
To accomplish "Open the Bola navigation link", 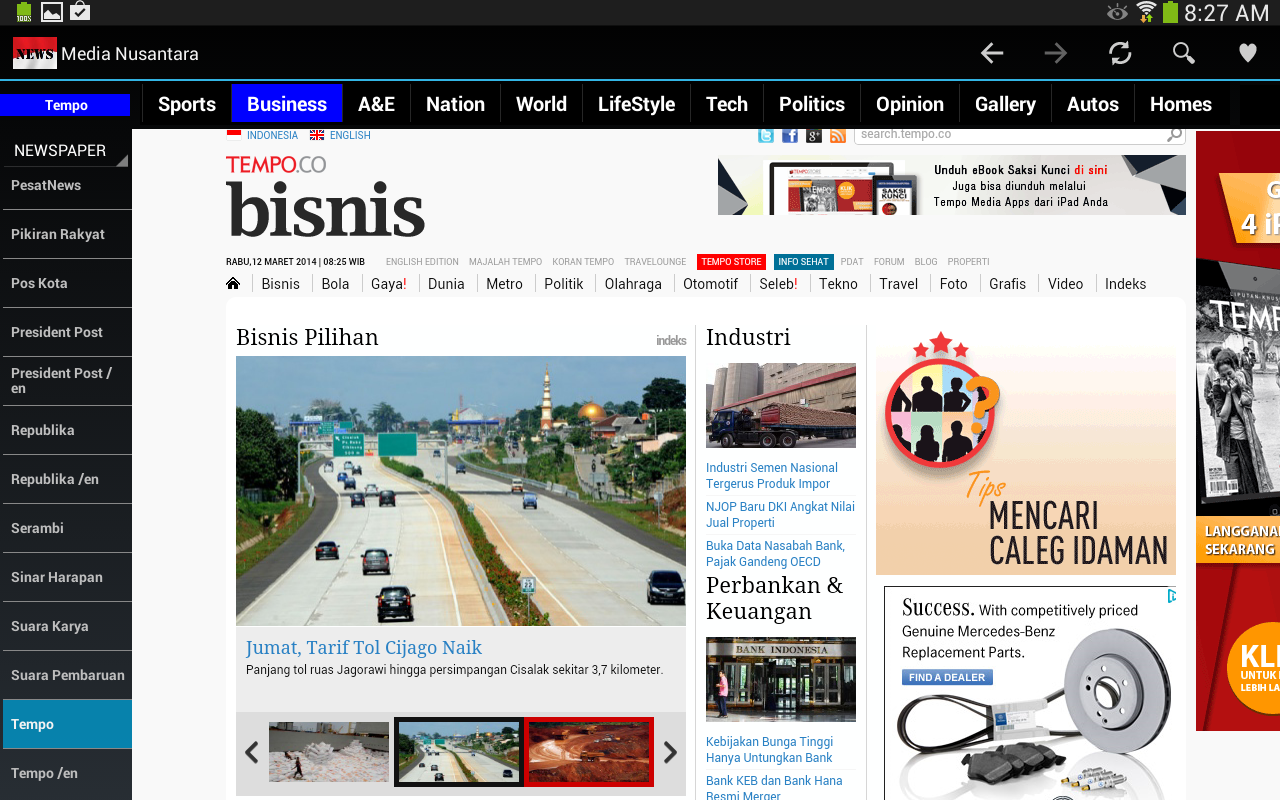I will tap(335, 284).
